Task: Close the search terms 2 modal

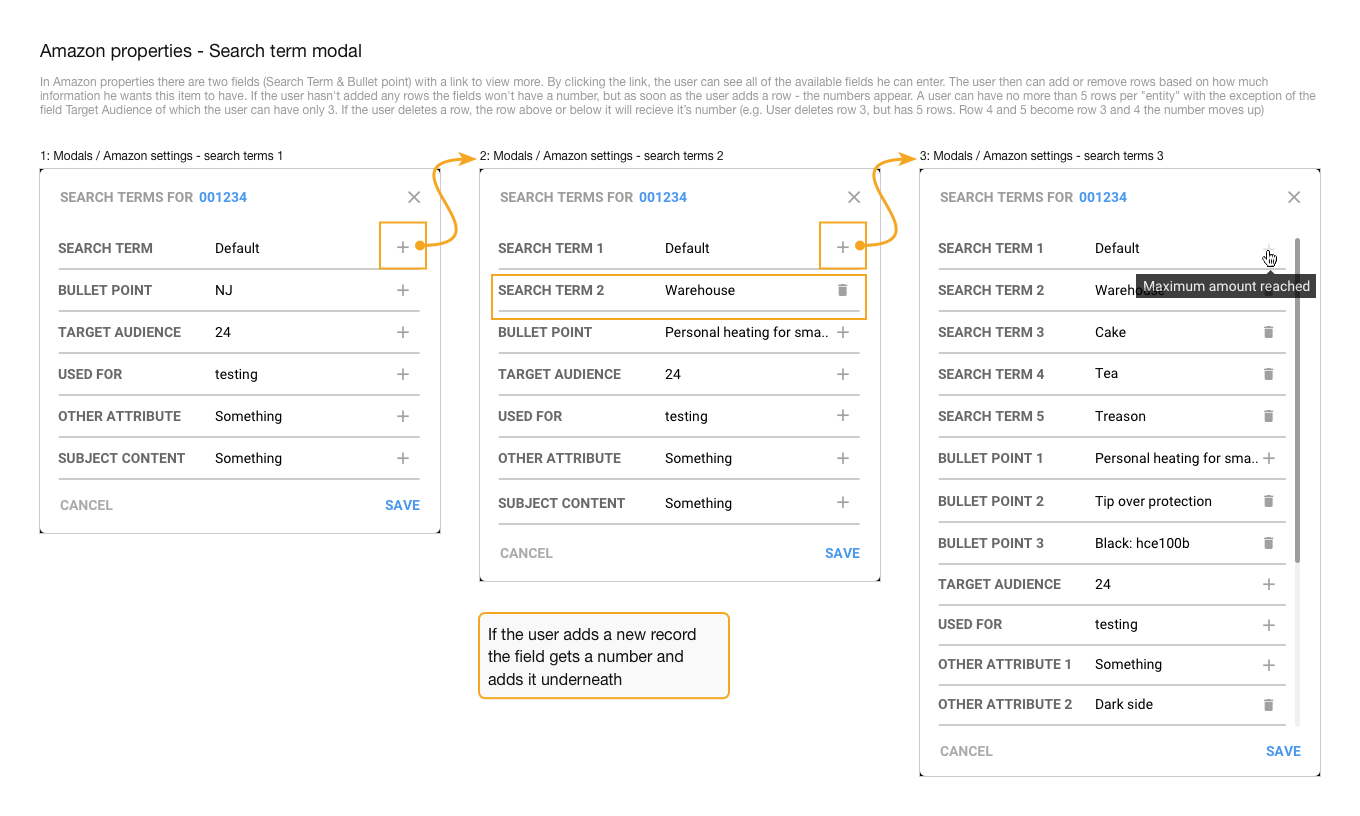Action: pos(854,197)
